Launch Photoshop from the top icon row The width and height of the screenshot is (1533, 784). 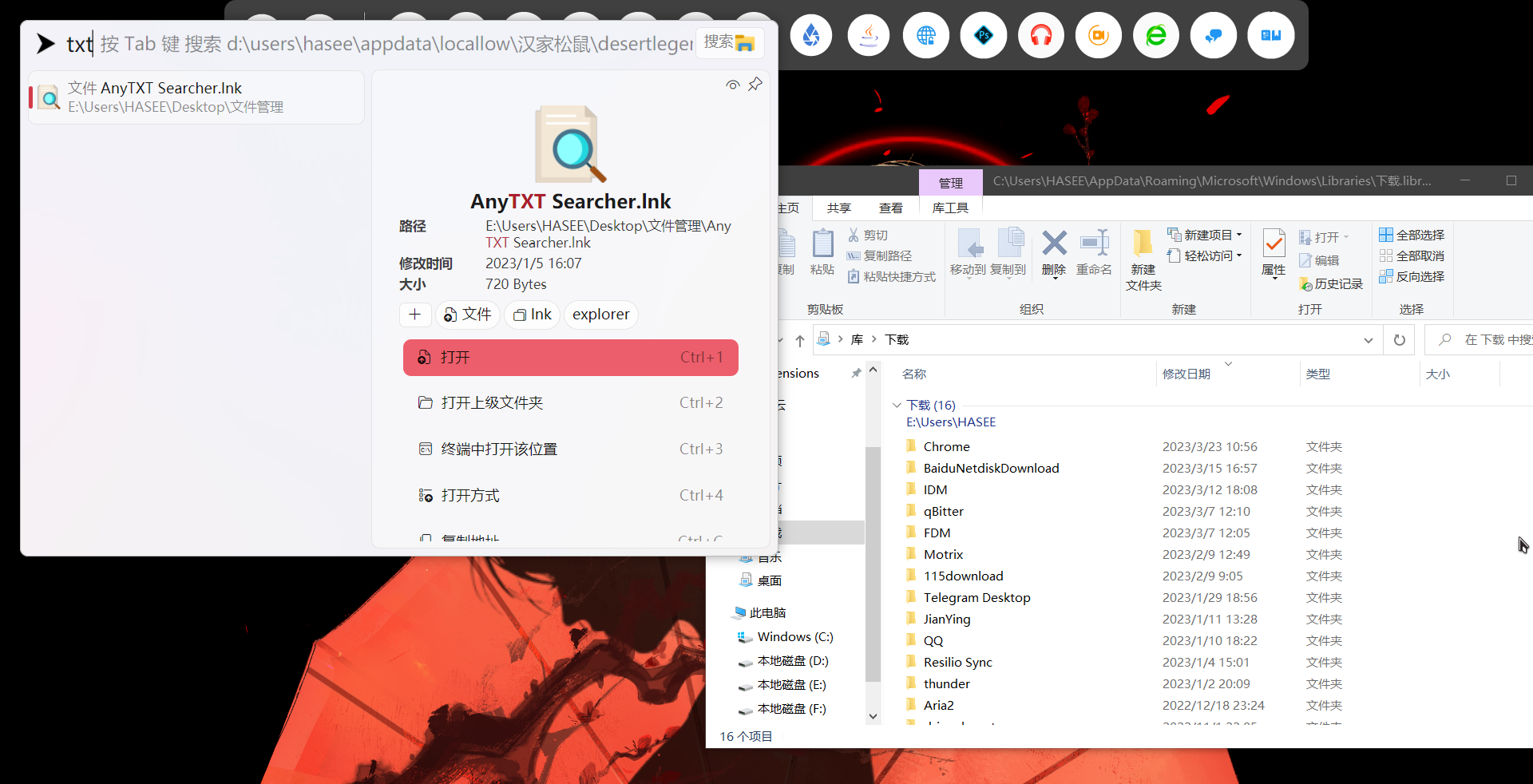[983, 35]
